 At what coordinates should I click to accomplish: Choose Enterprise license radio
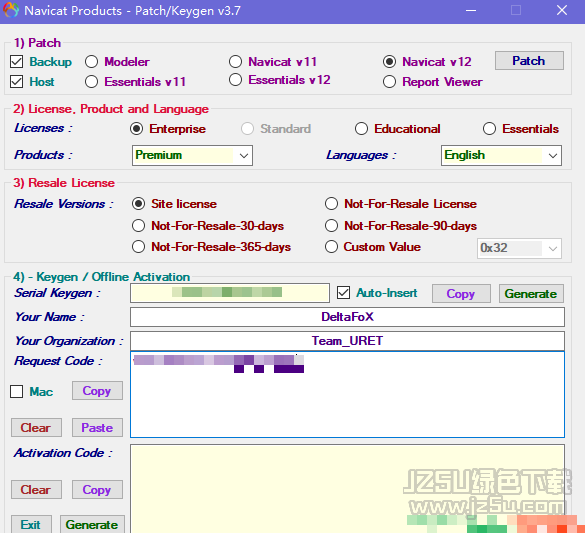click(x=137, y=129)
